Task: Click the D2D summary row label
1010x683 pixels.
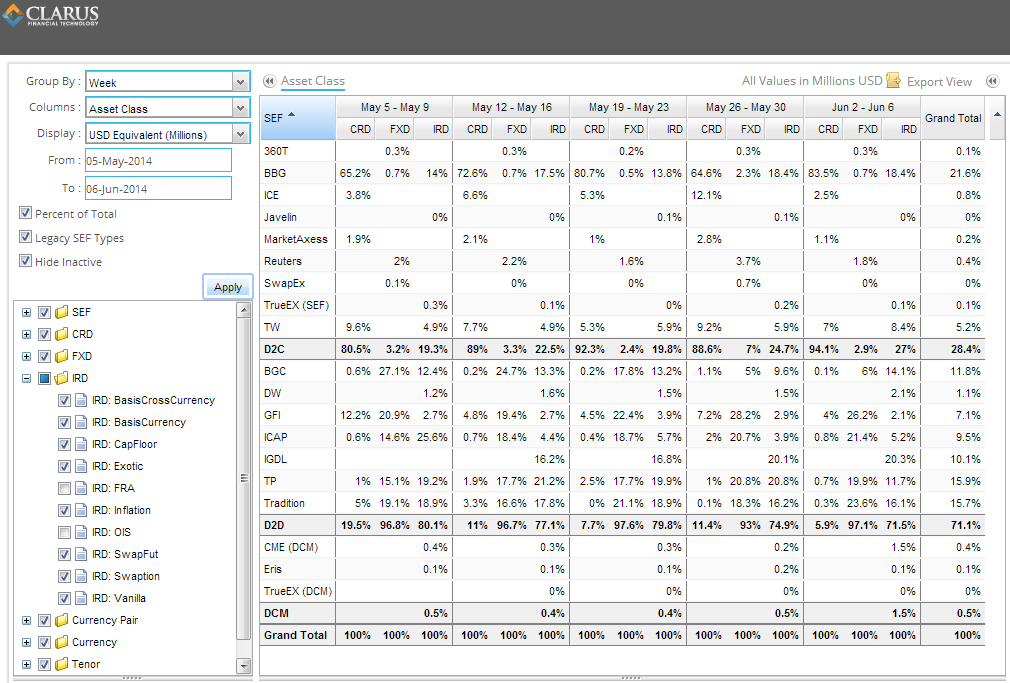Action: [x=274, y=525]
